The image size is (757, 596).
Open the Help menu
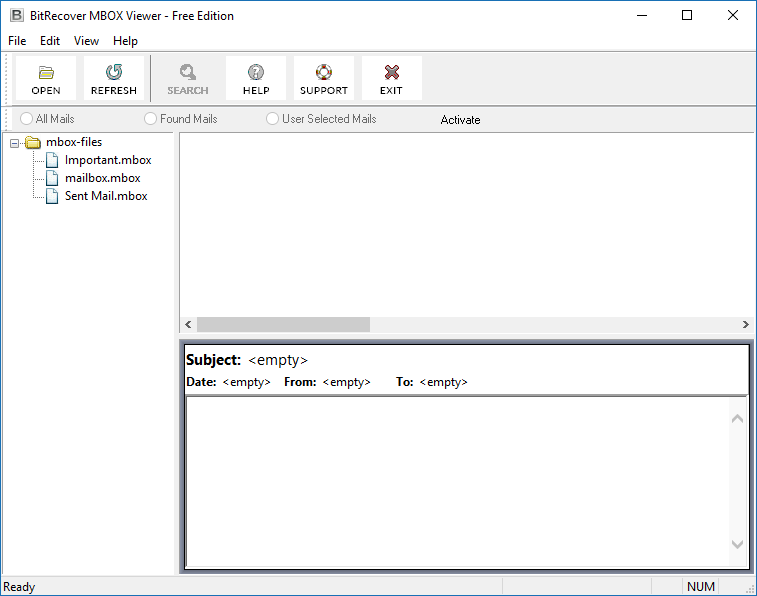[126, 41]
